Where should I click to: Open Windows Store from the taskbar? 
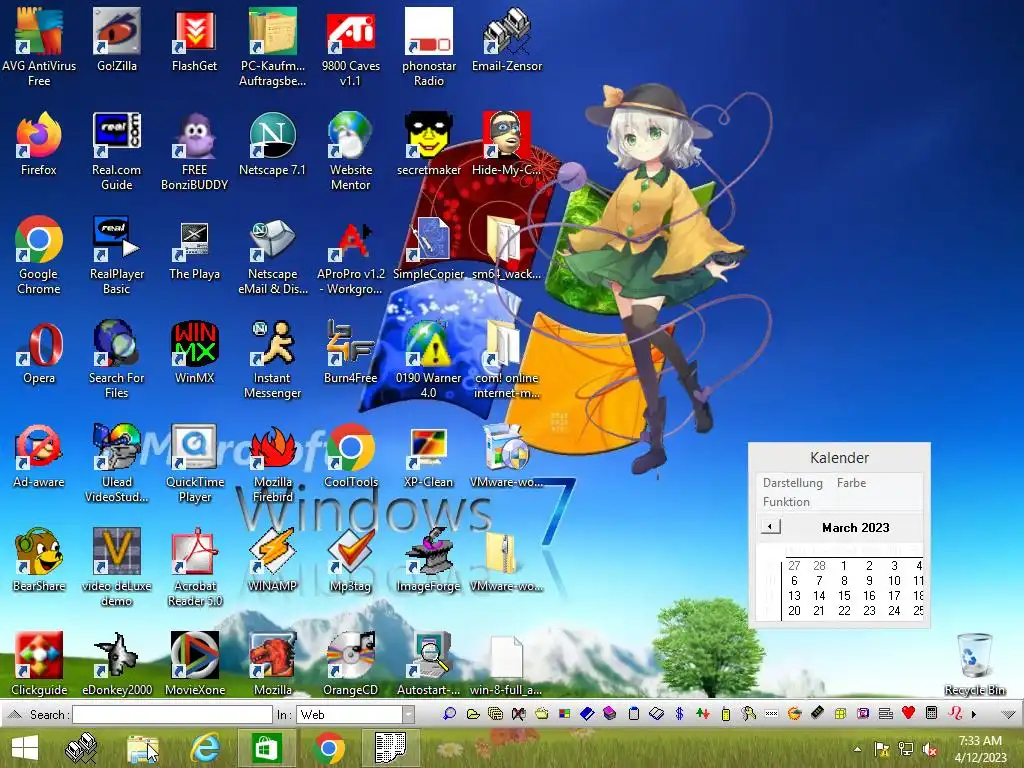point(266,748)
